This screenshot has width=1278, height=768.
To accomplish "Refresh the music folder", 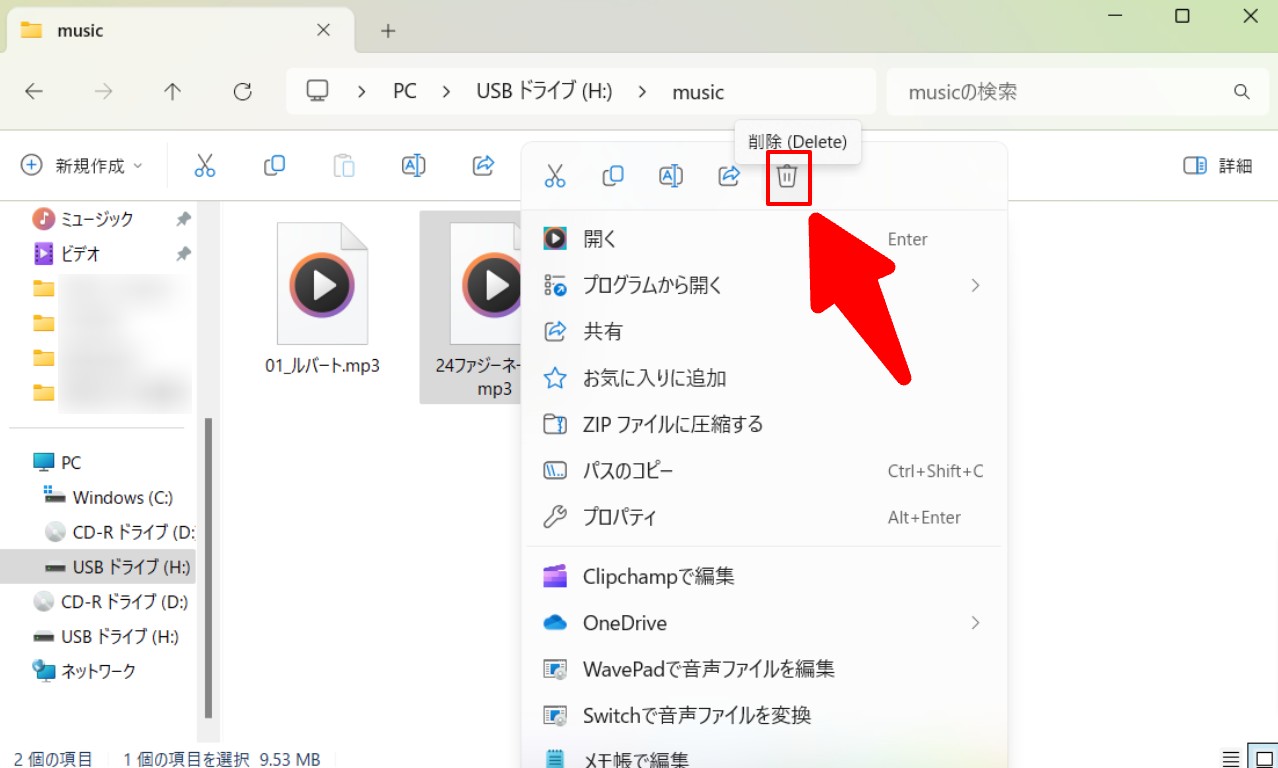I will (242, 92).
